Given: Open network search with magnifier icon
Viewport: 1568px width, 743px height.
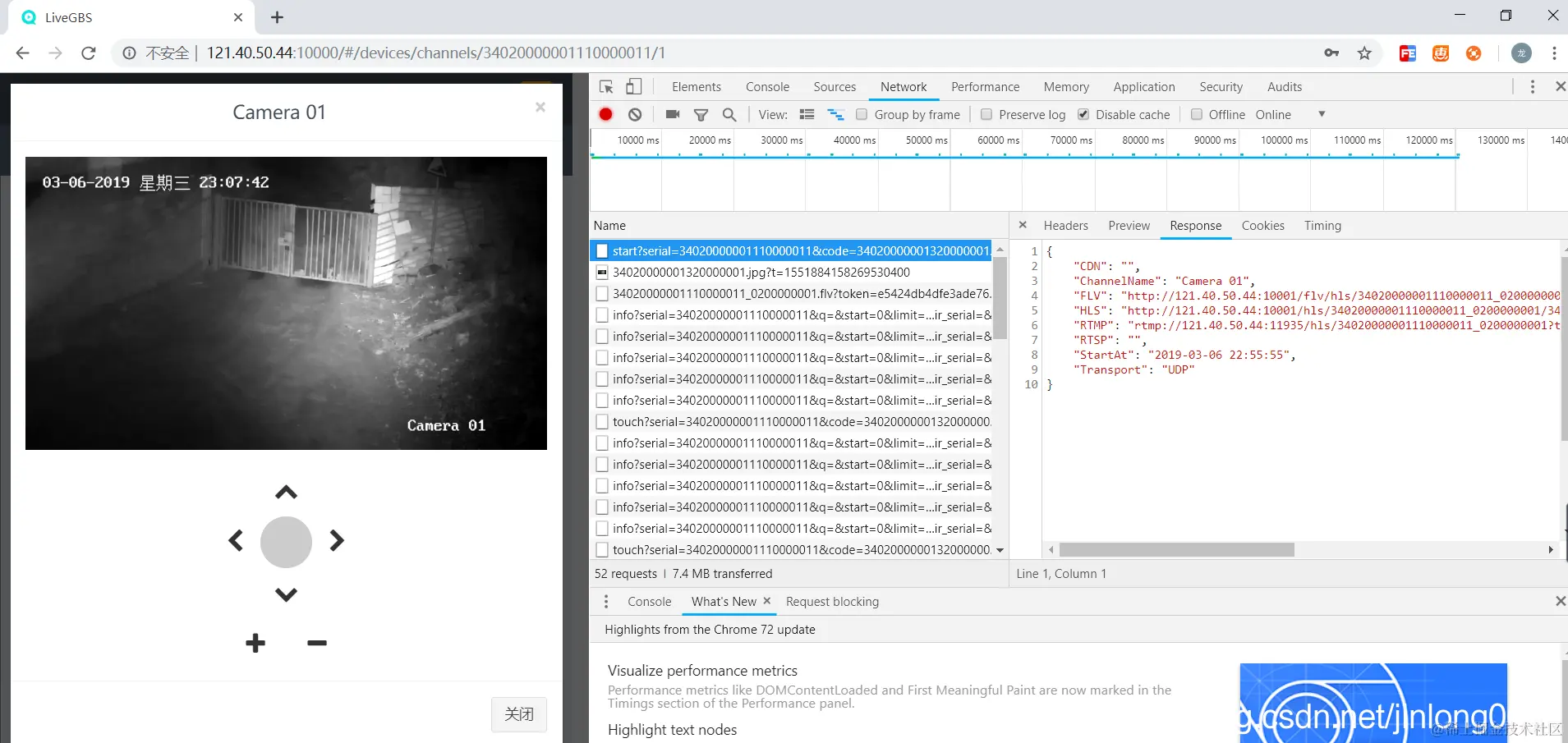Looking at the screenshot, I should pyautogui.click(x=729, y=115).
